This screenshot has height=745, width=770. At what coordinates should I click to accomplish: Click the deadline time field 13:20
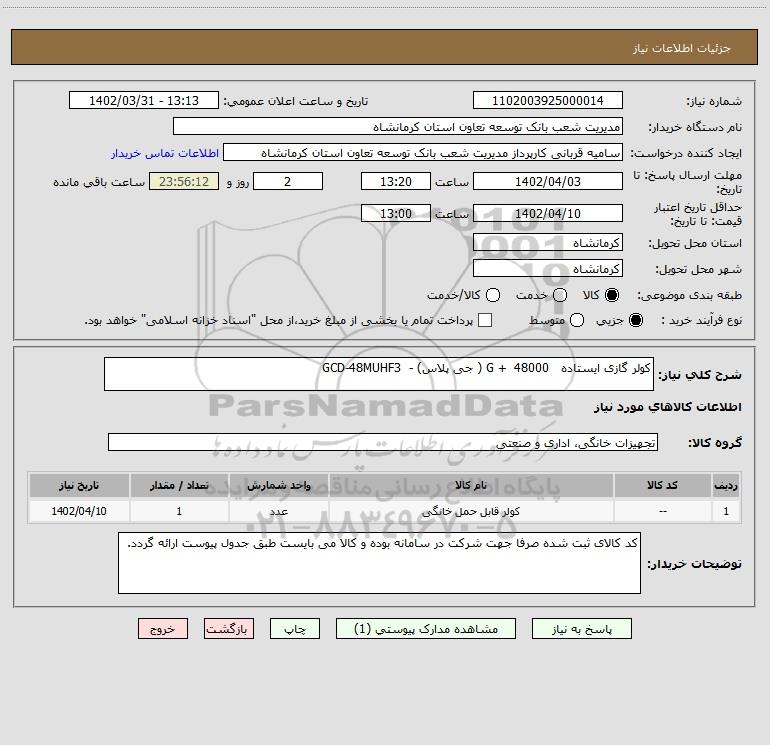(x=396, y=181)
